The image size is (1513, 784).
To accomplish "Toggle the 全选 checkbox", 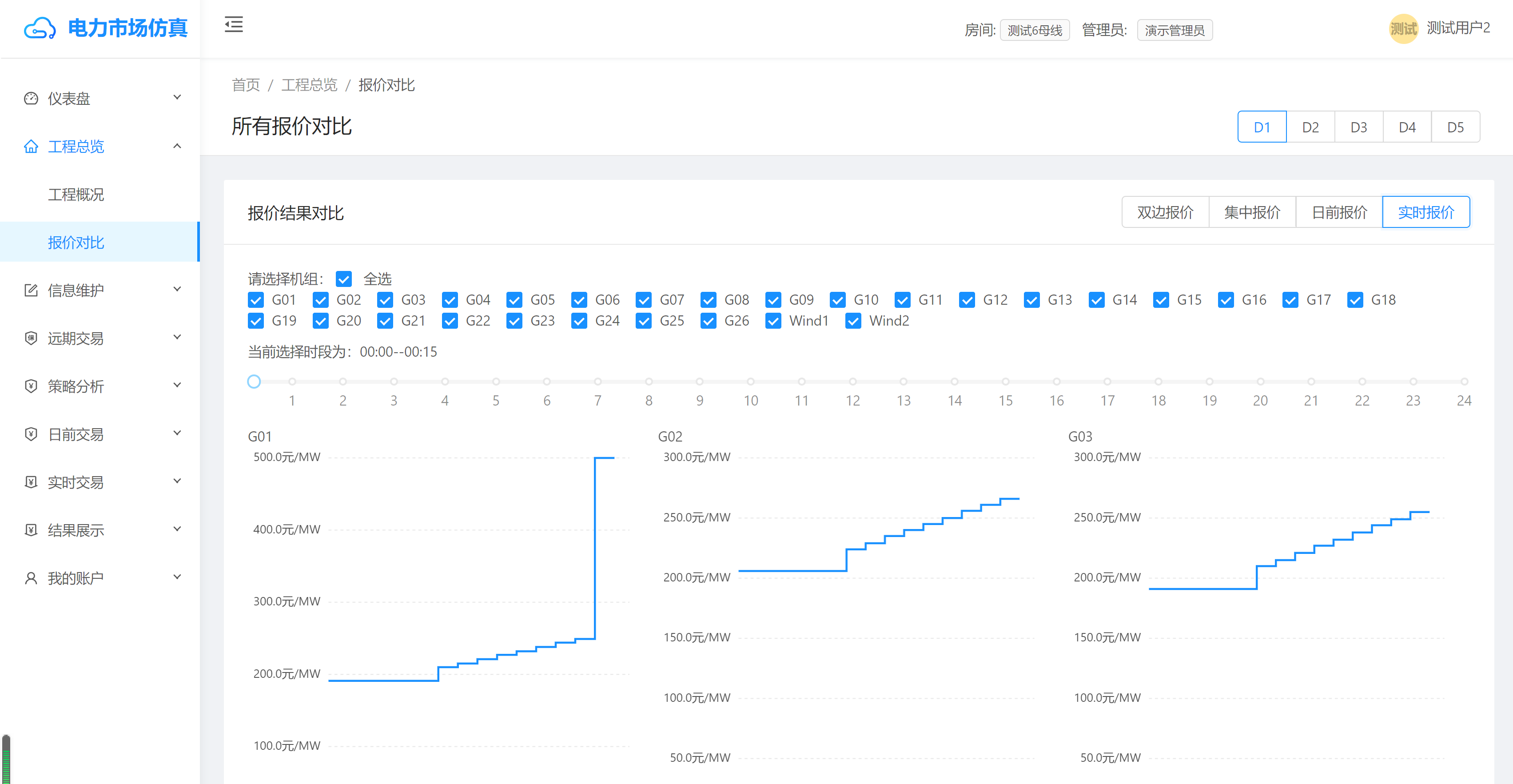I will [x=343, y=279].
